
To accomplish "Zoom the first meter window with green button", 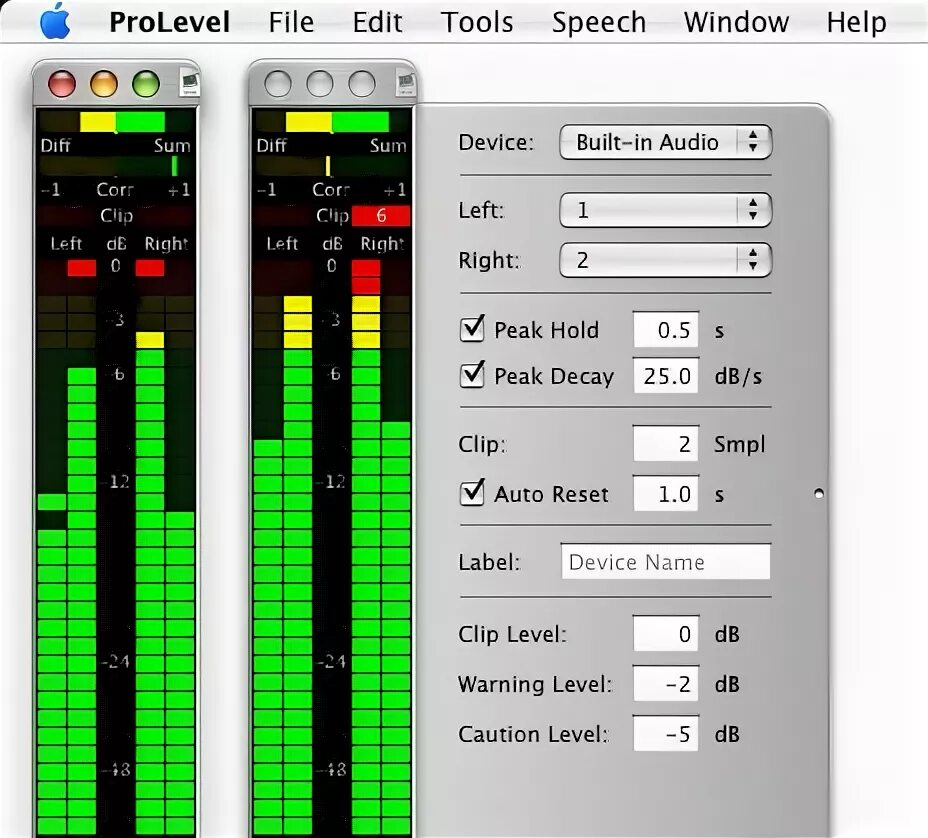I will pos(146,83).
